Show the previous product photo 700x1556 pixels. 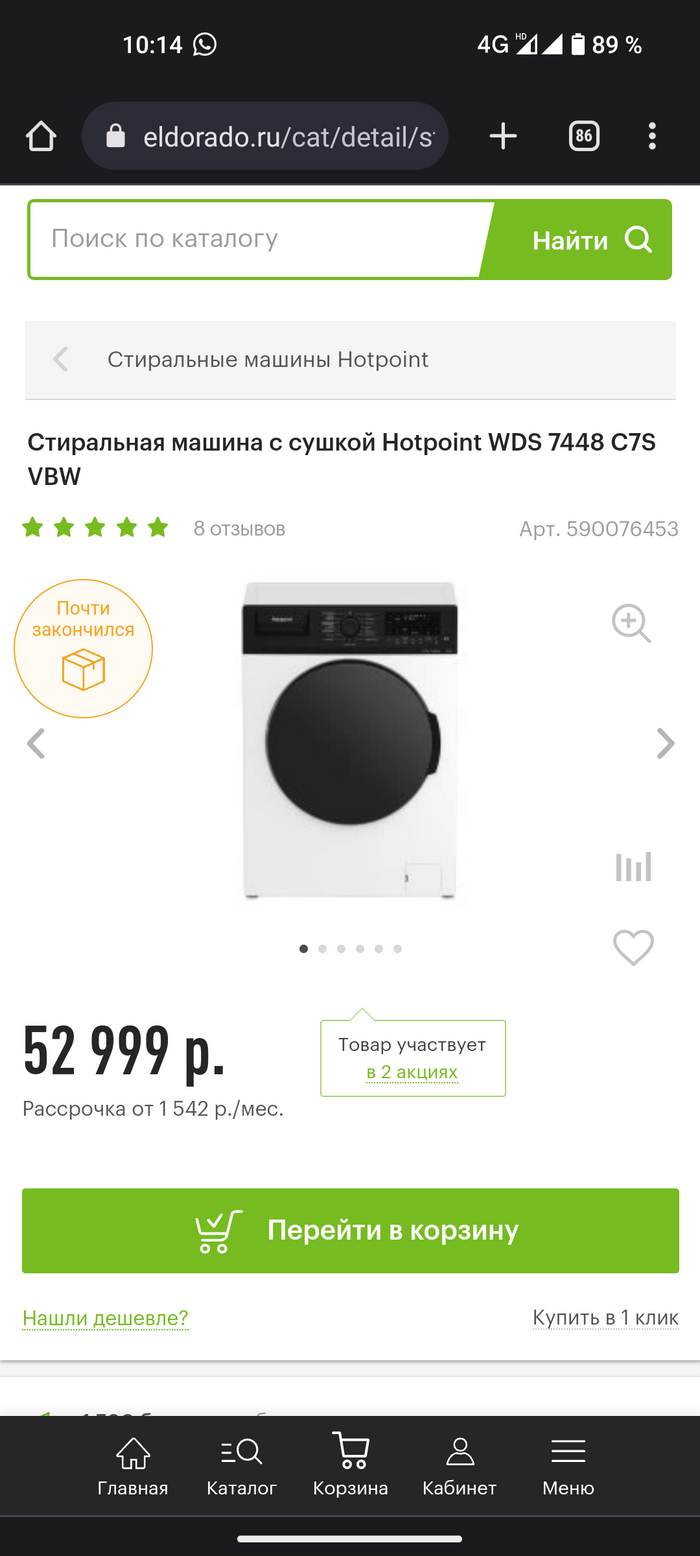coord(36,743)
